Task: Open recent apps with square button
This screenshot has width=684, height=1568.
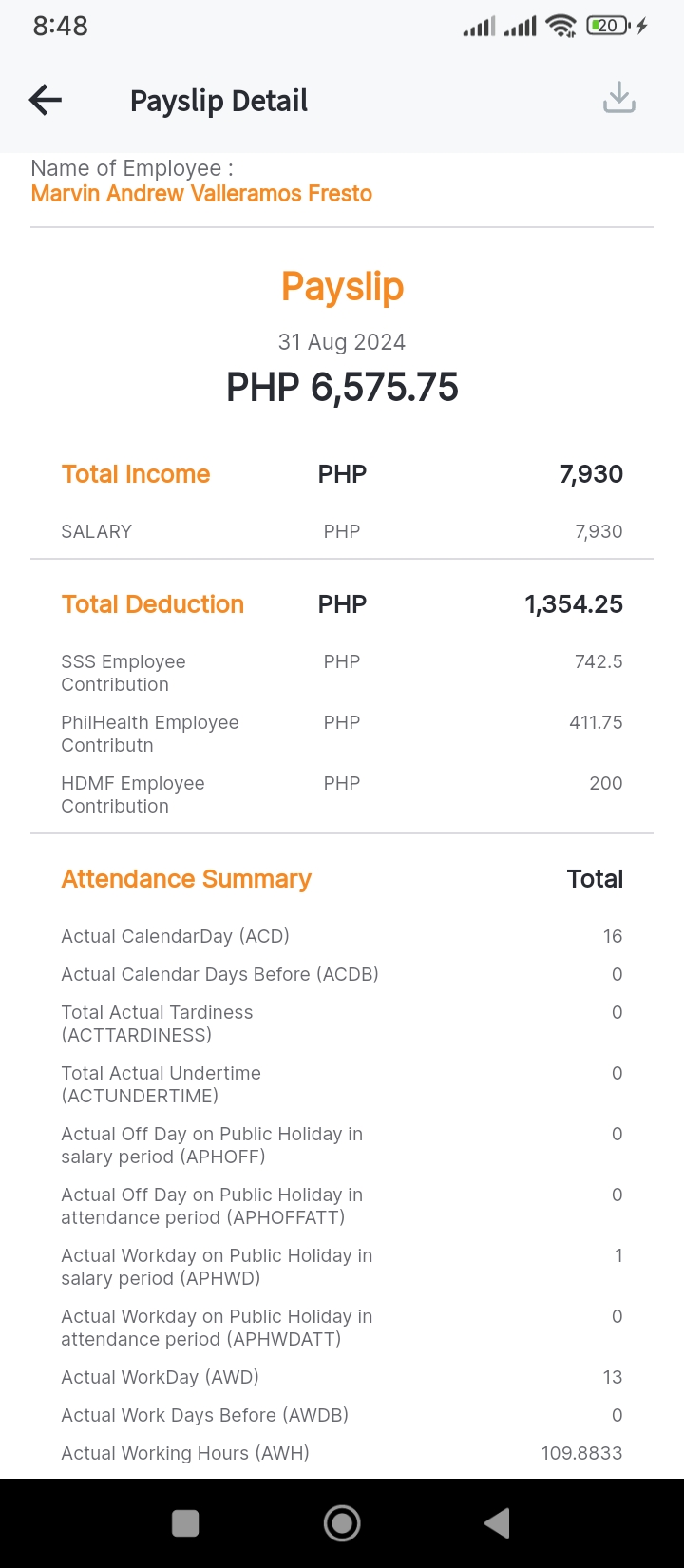Action: 185,1523
